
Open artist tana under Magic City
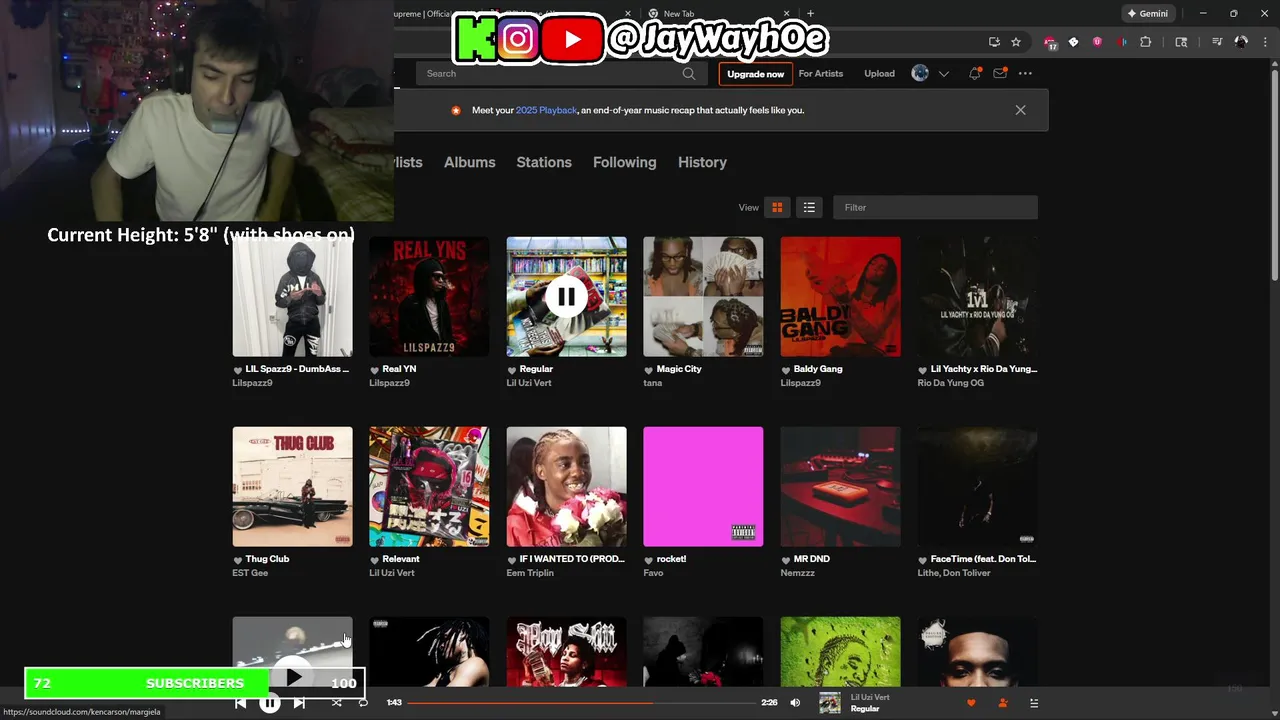[652, 383]
